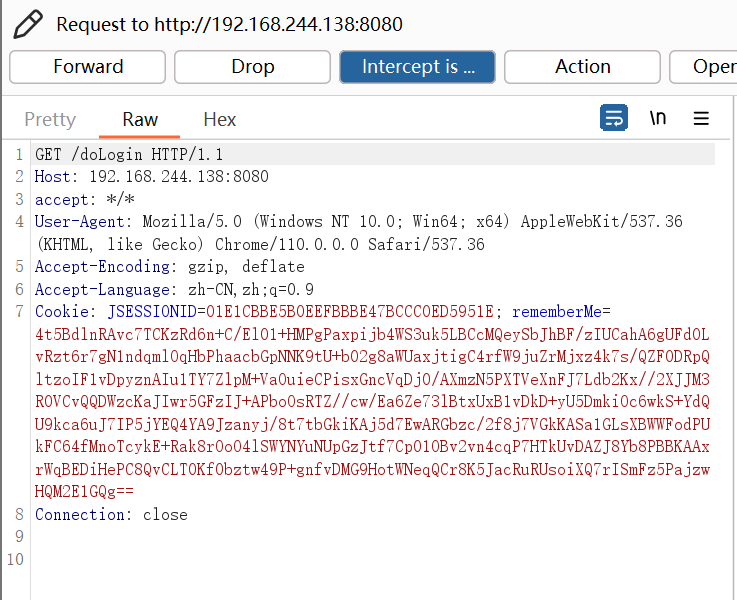Click the Drop button
The height and width of the screenshot is (600, 737).
coord(252,67)
